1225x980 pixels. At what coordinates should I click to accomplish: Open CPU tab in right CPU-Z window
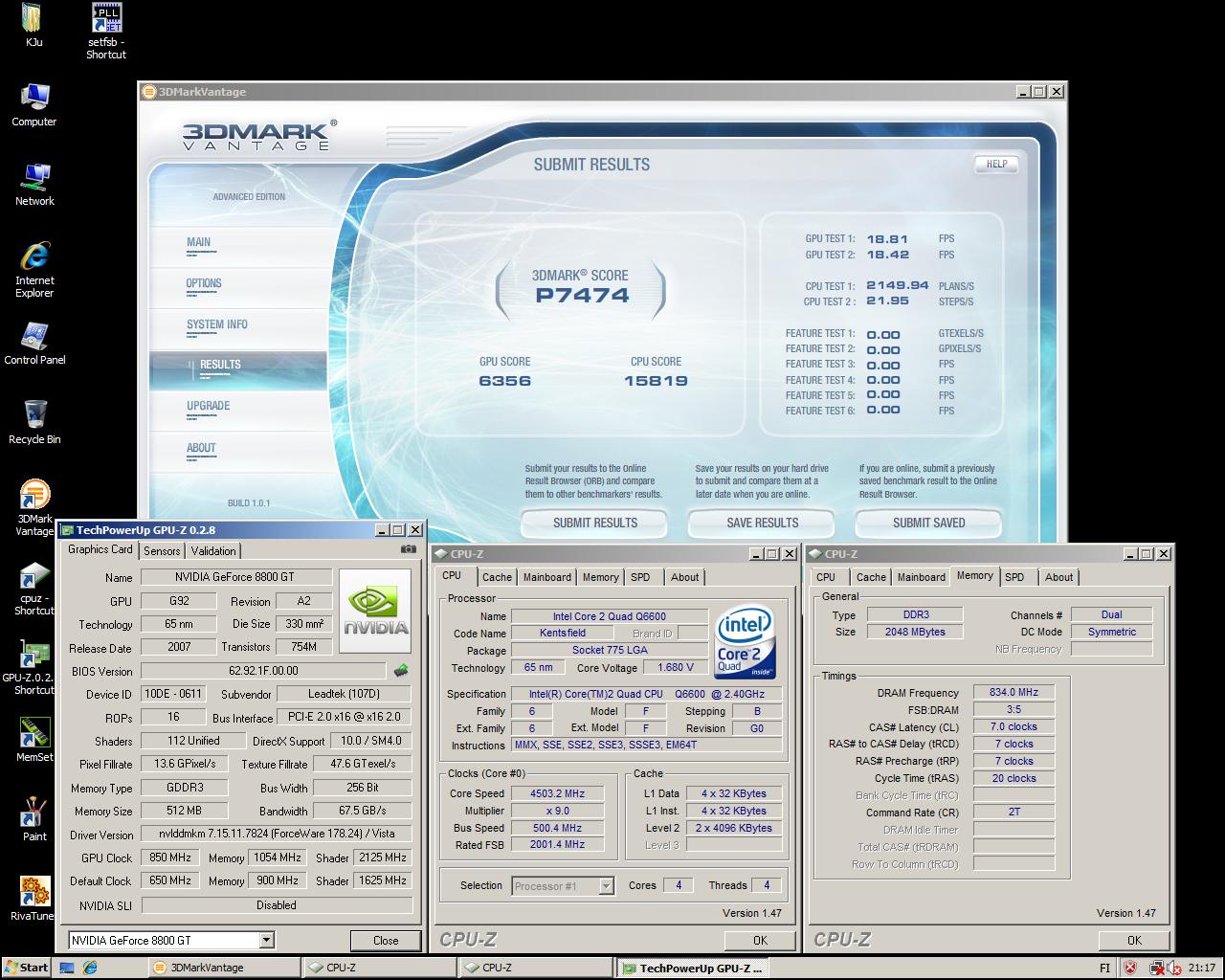(x=826, y=577)
